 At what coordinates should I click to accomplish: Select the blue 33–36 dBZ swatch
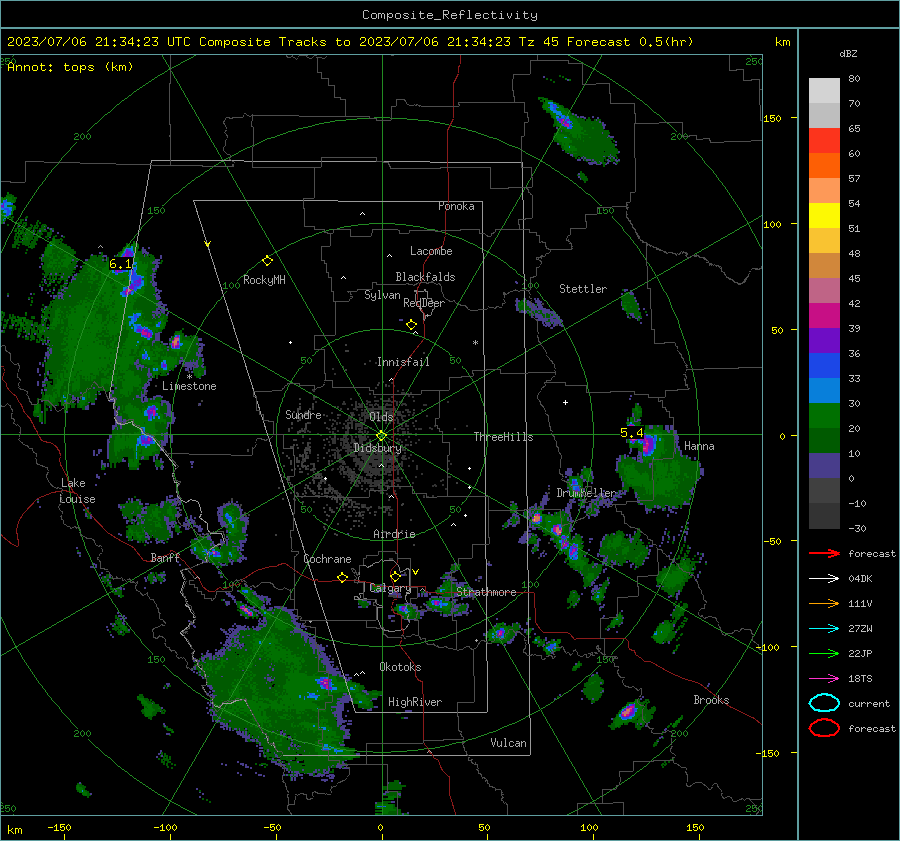pyautogui.click(x=824, y=366)
